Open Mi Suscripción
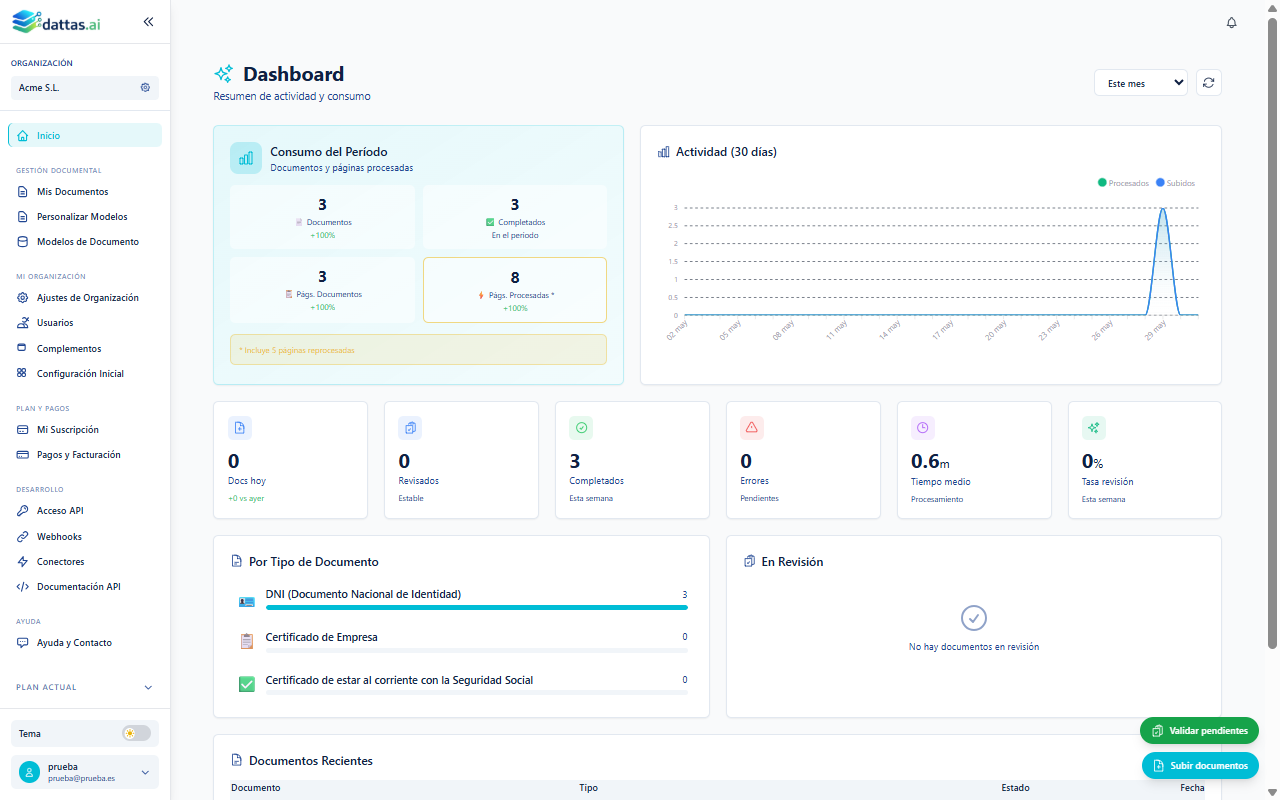 [85, 429]
